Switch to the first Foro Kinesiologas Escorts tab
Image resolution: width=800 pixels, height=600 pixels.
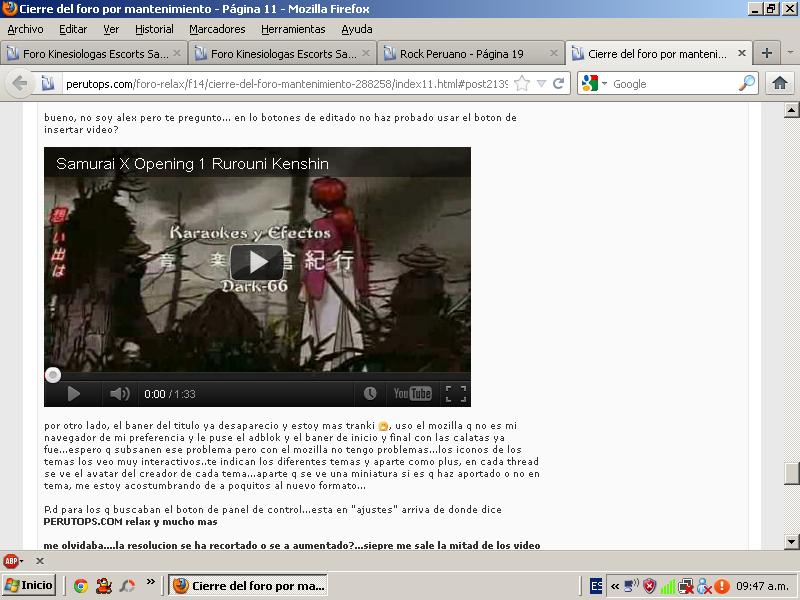93,53
